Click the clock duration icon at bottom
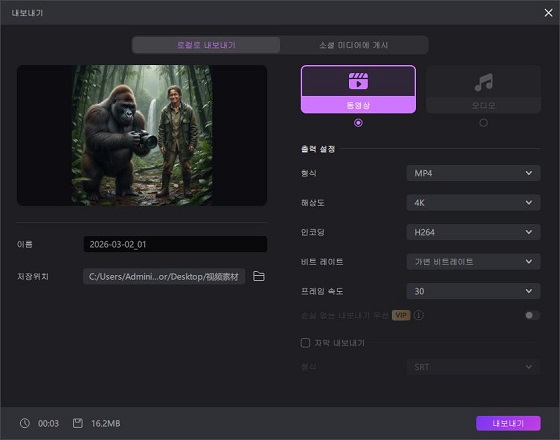This screenshot has height=440, width=560. point(25,423)
